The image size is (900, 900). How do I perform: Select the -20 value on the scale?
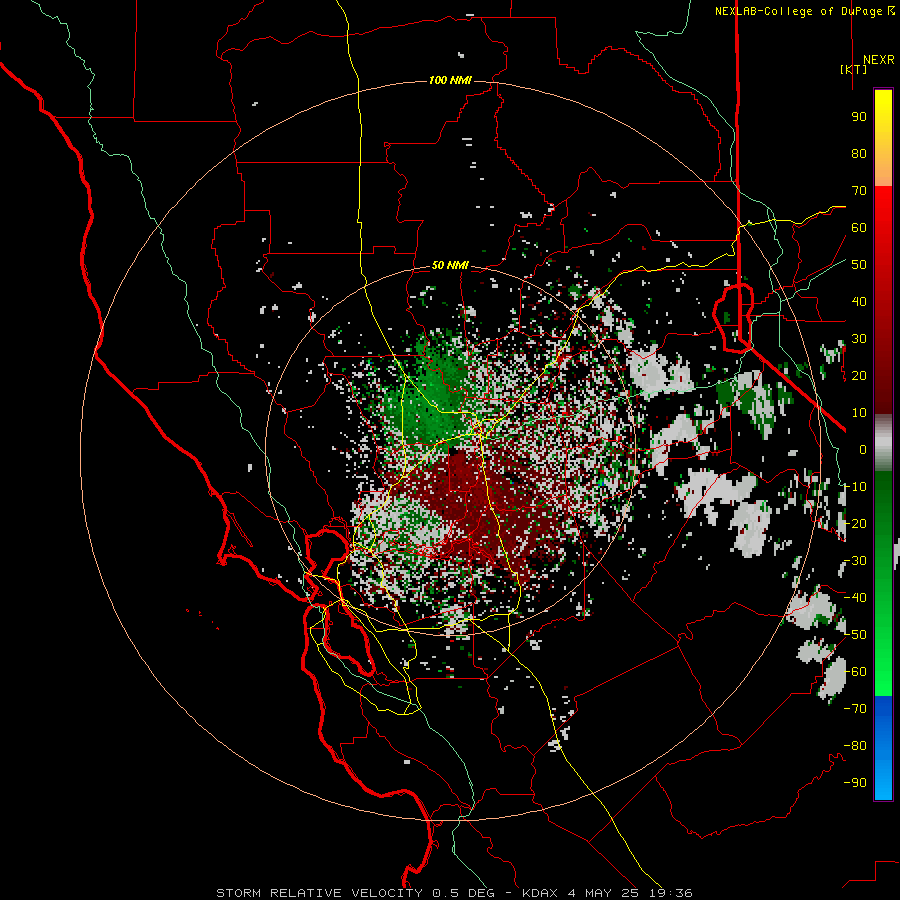point(855,523)
